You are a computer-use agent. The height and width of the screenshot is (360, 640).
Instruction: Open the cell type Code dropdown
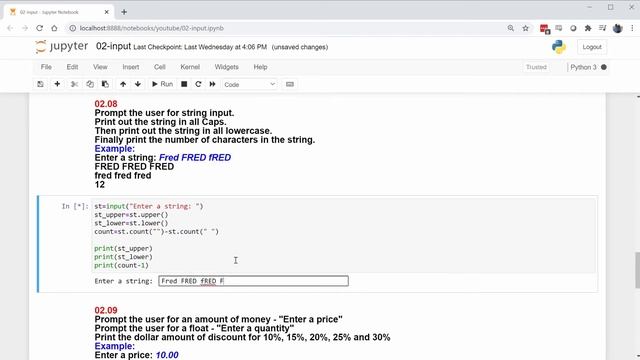pos(249,84)
